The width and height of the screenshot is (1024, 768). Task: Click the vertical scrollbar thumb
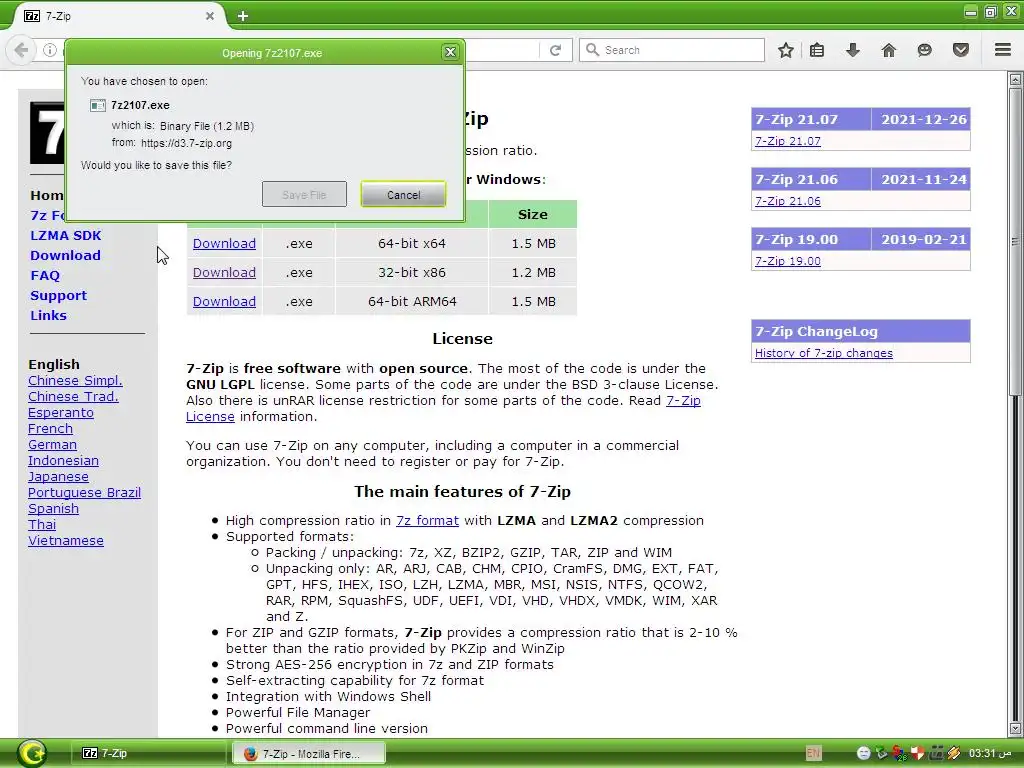click(1015, 242)
